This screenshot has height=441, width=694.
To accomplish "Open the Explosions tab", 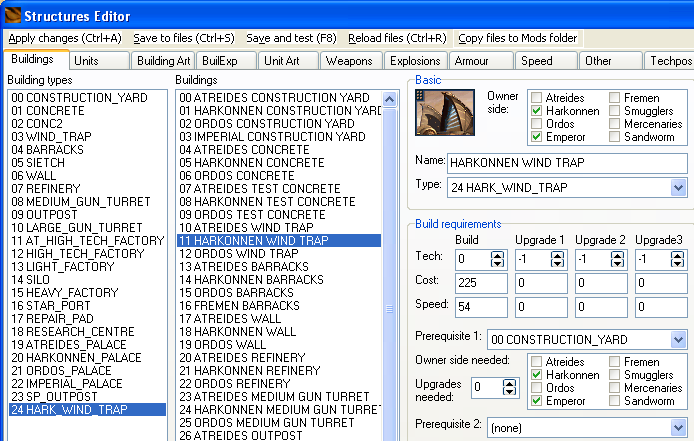I will (x=416, y=61).
